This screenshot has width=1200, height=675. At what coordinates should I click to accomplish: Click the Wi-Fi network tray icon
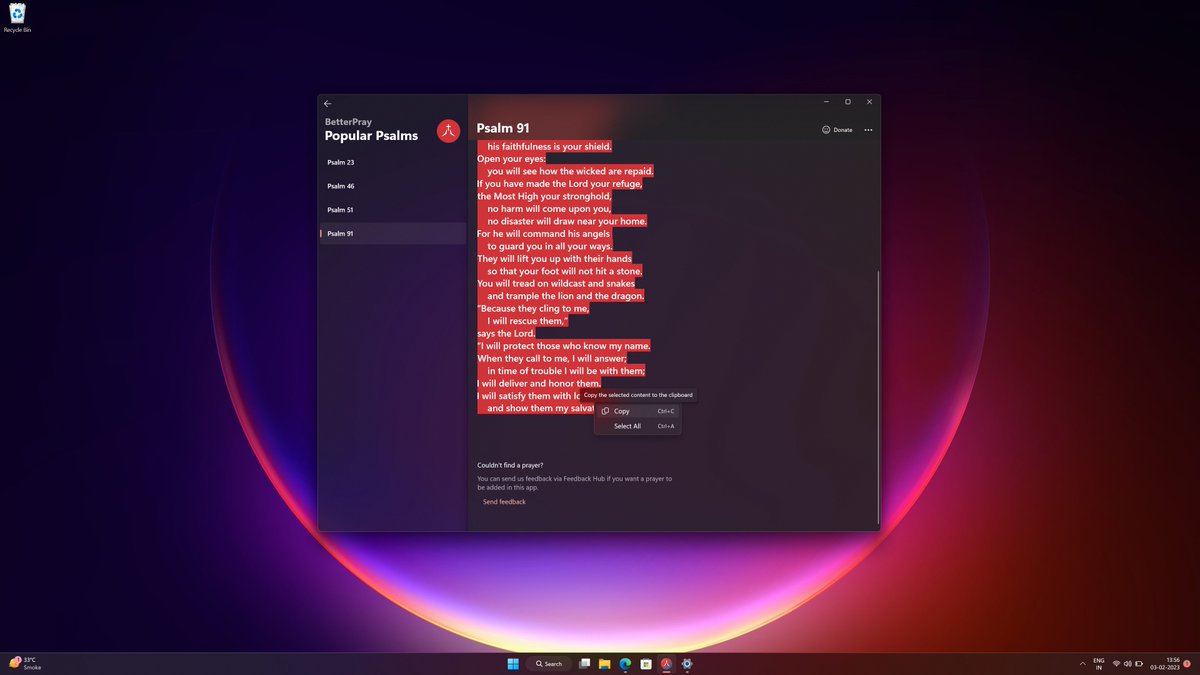coord(1116,663)
